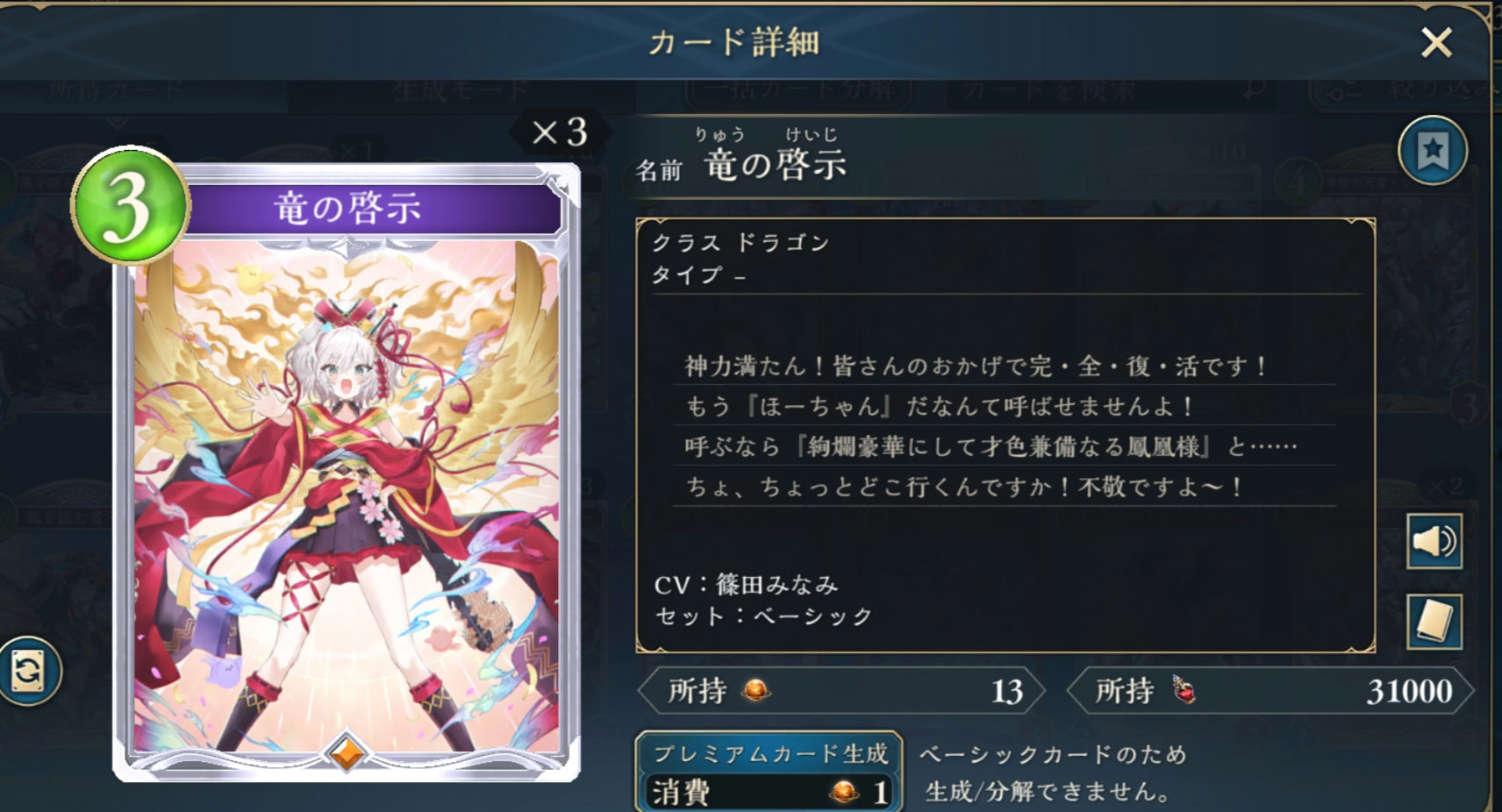This screenshot has height=812, width=1502.
Task: Click the orange orb owned-count icon
Action: (x=755, y=691)
